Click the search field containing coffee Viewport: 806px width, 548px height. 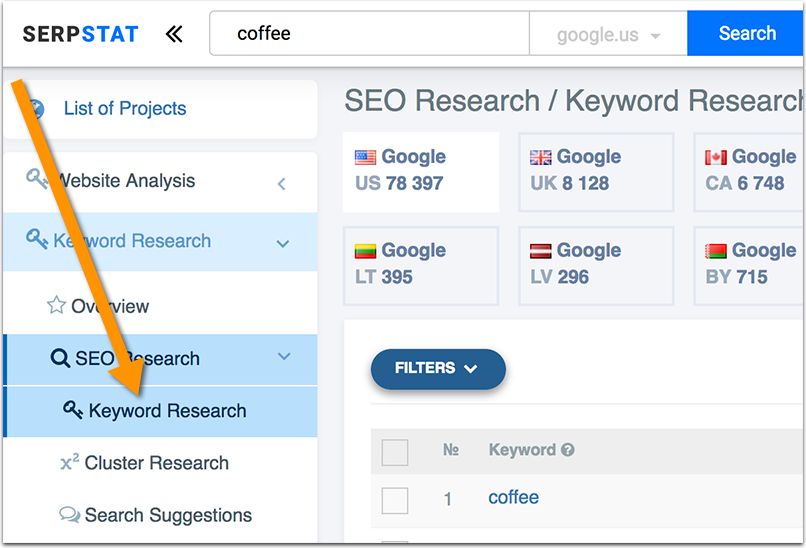[368, 34]
